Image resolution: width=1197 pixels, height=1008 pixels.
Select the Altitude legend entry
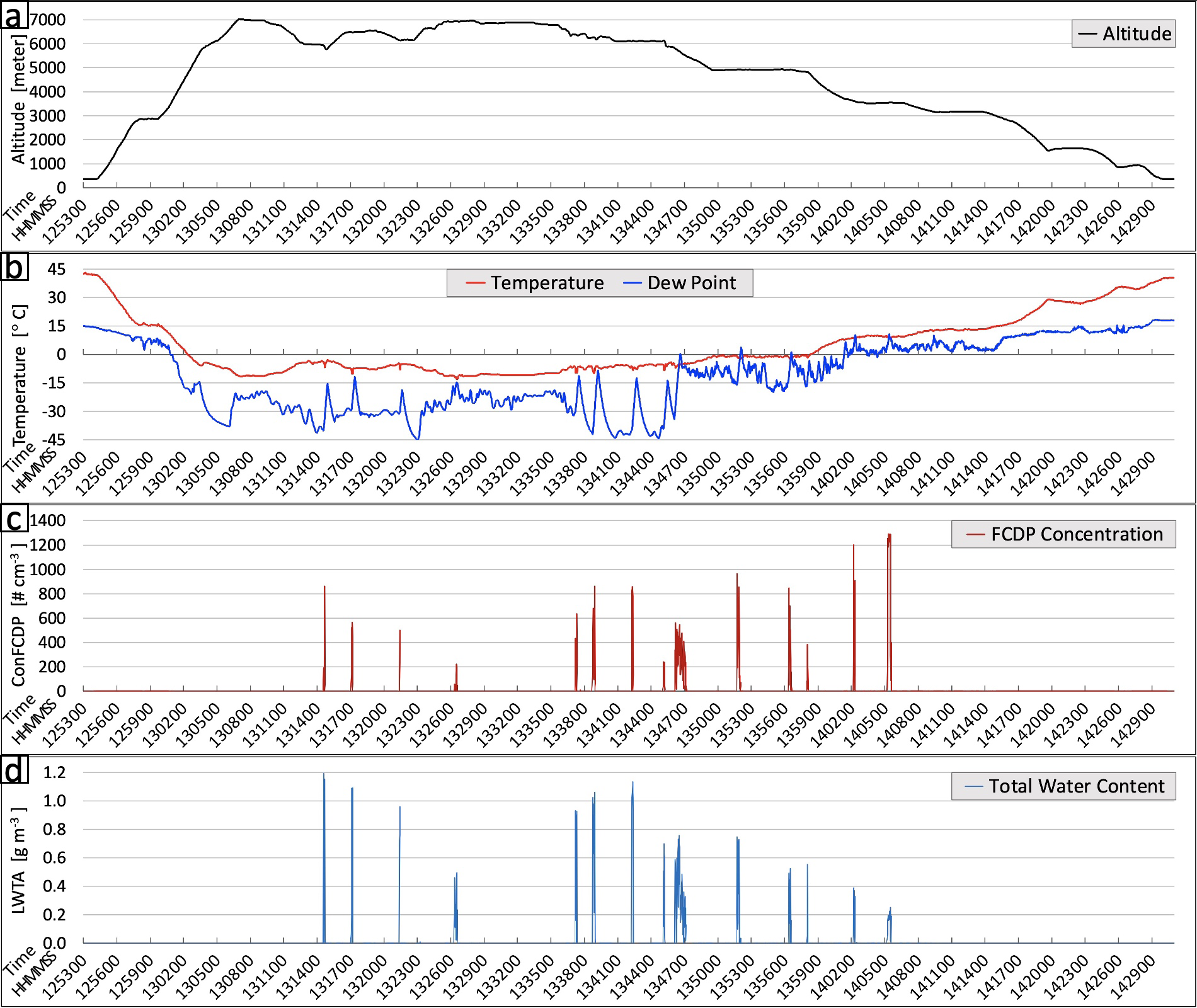[1123, 34]
